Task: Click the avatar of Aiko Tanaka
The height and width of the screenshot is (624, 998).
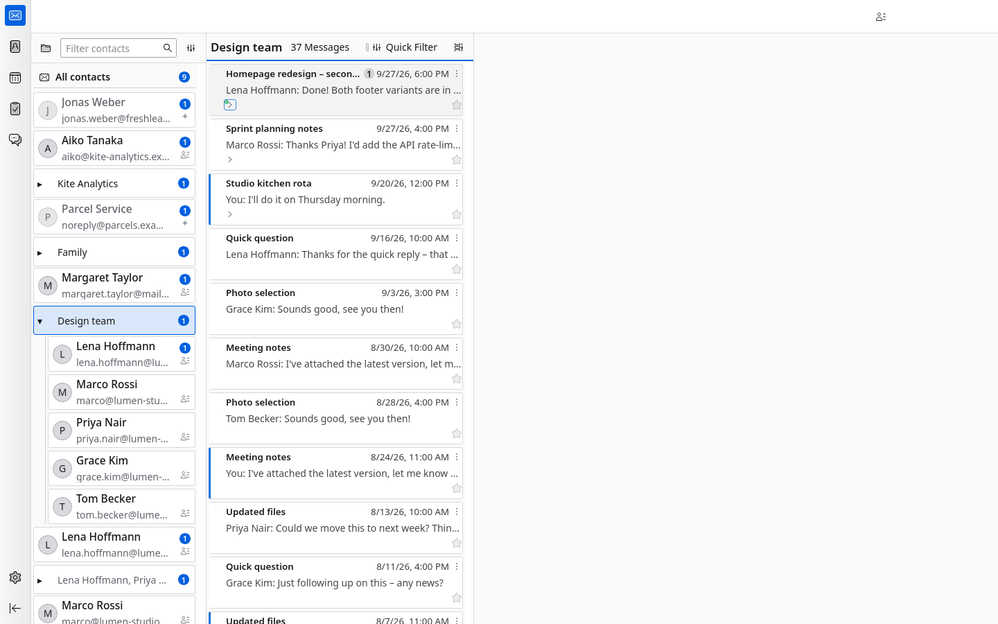Action: [x=47, y=148]
